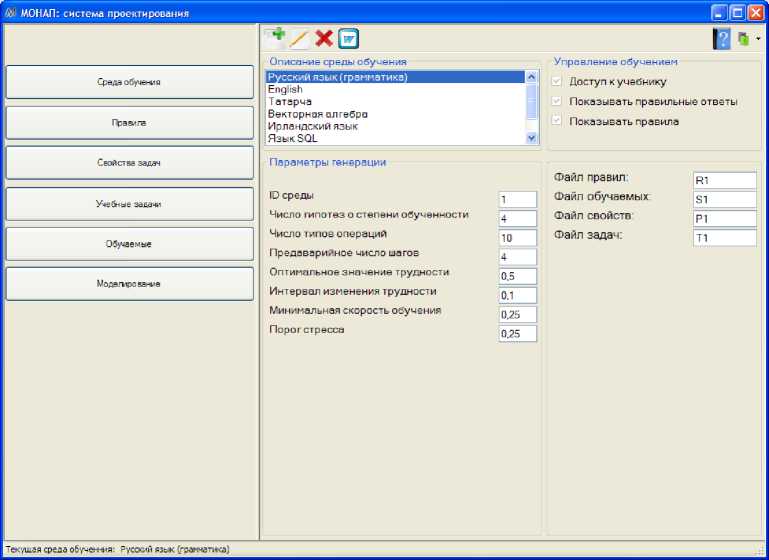Click the Оптимальное значение трудности field
The width and height of the screenshot is (769, 560).
click(517, 276)
